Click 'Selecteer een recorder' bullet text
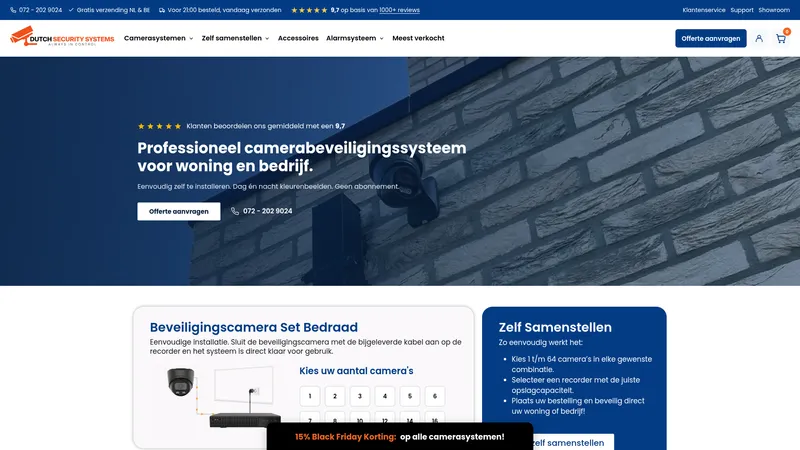800x450 pixels. tap(576, 385)
